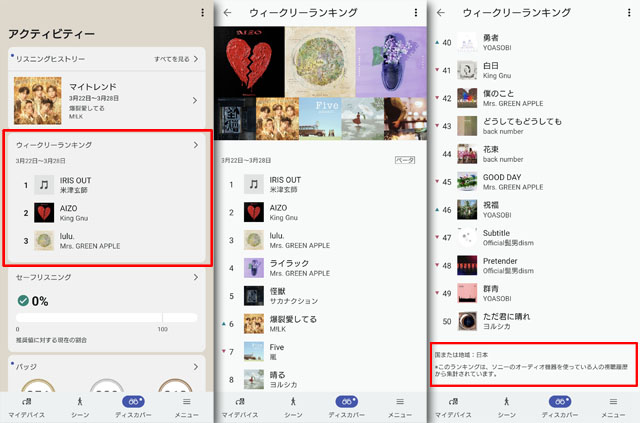Tap メニュー hamburger icon in left screen's bottom bar
This screenshot has height=423, width=640.
186,402
